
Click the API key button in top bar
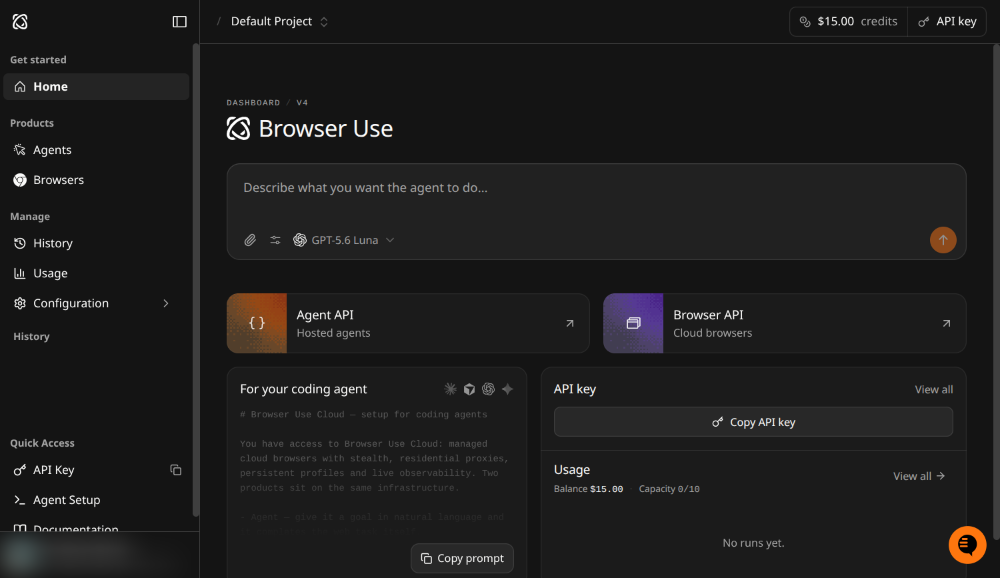(947, 22)
